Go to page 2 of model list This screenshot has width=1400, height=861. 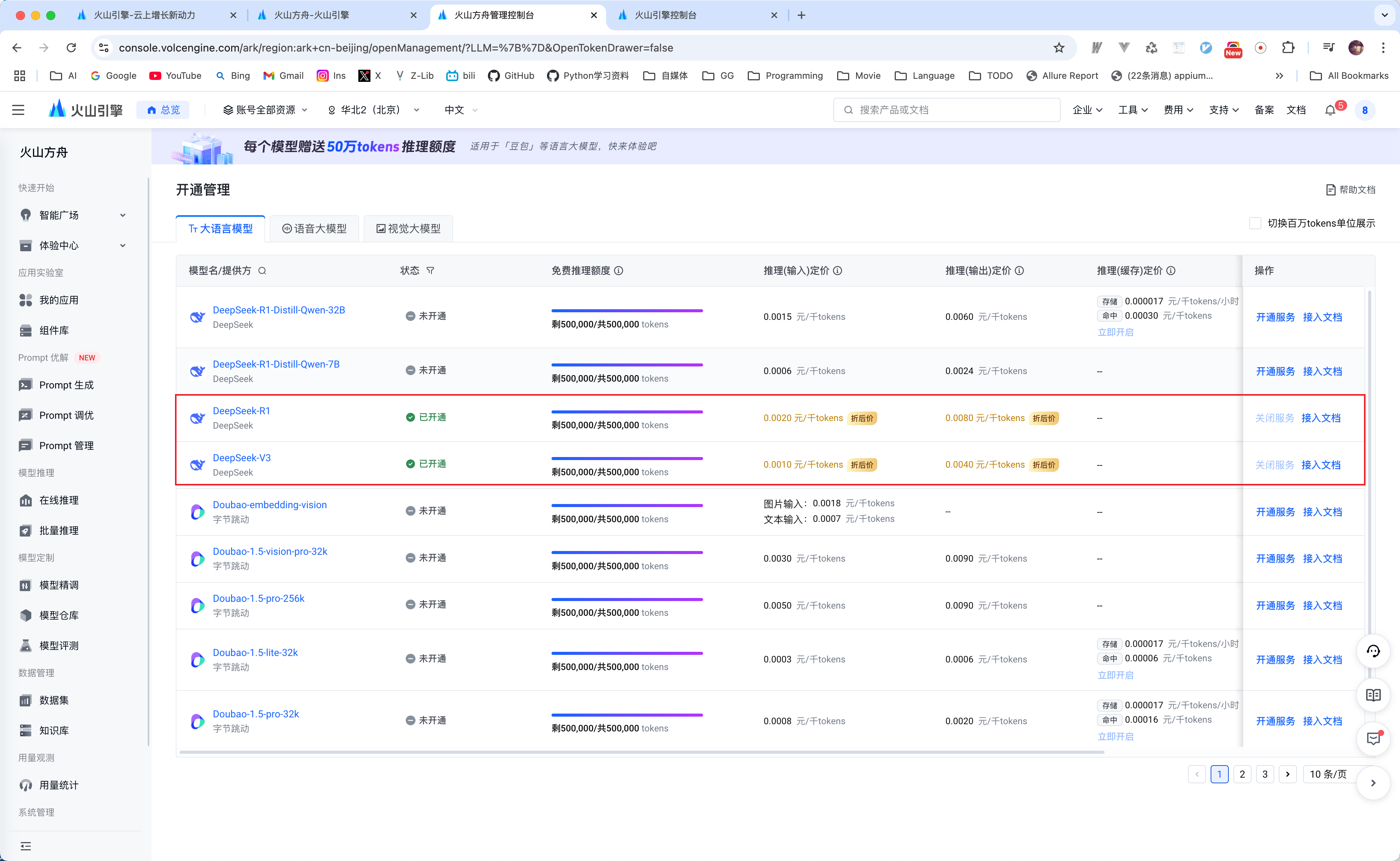pyautogui.click(x=1242, y=775)
